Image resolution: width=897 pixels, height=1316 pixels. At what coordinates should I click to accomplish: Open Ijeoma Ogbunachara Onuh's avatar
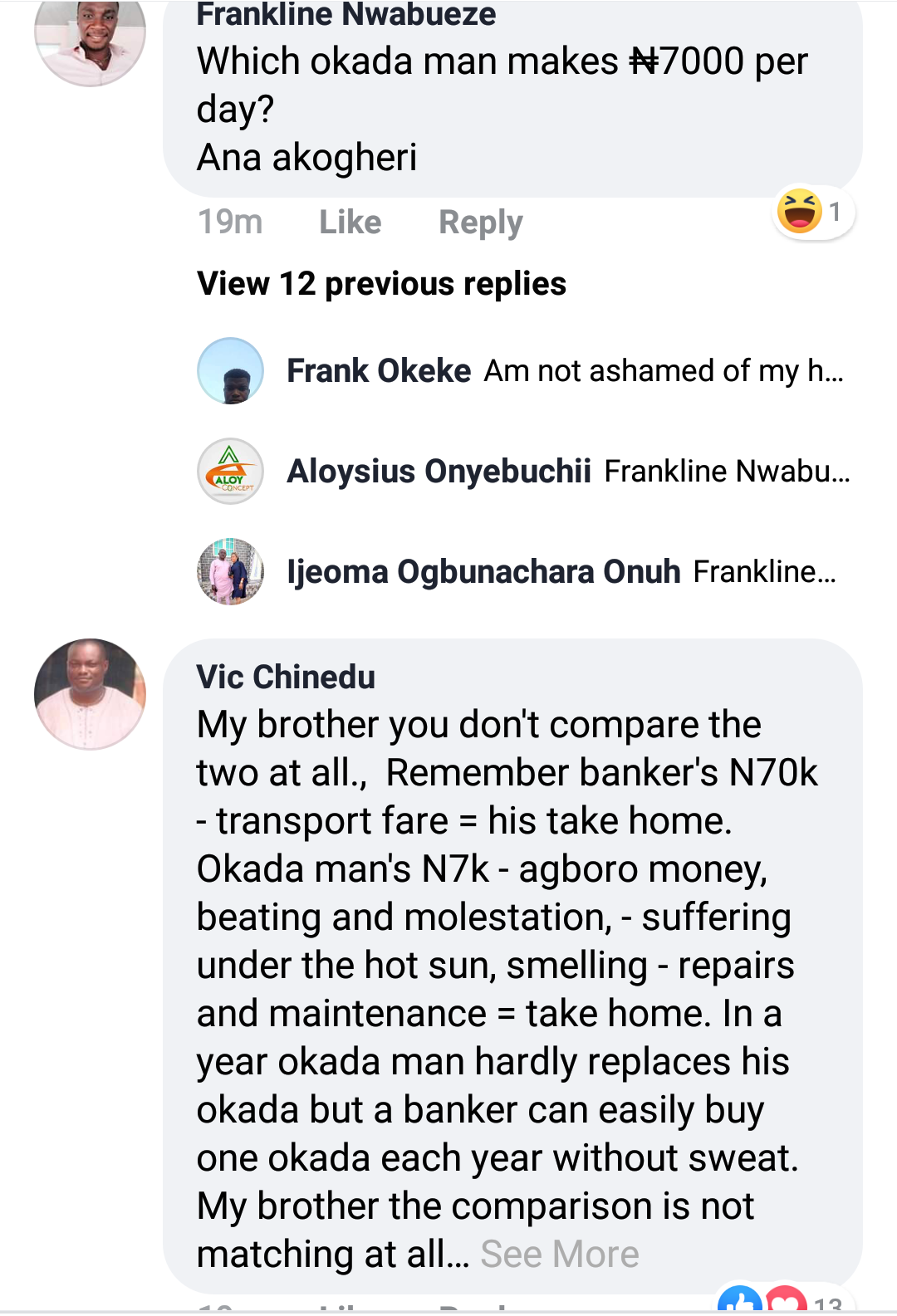[x=230, y=572]
